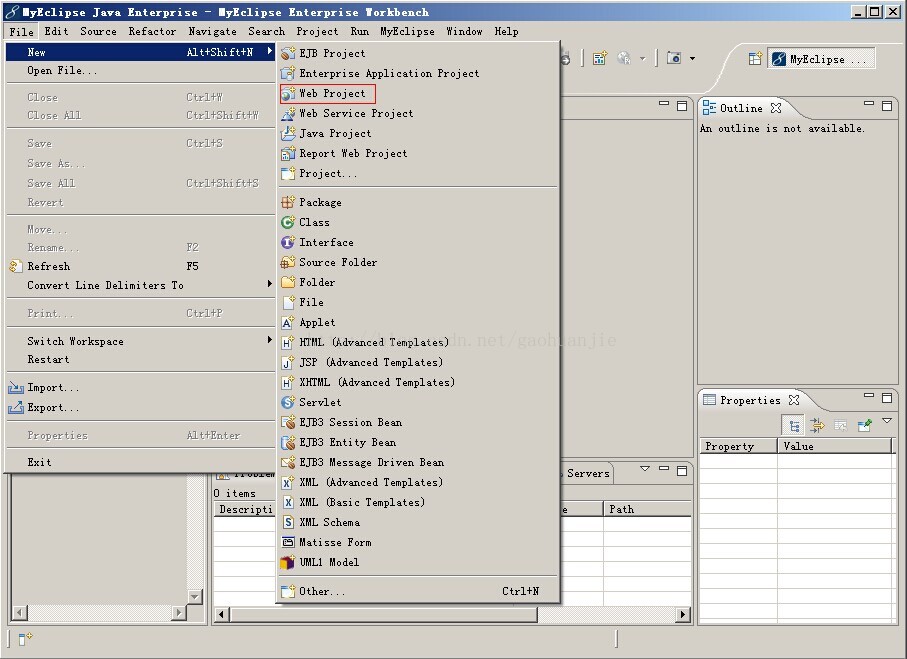Image resolution: width=907 pixels, height=659 pixels.
Task: Click Open File... in File menu
Action: point(140,71)
